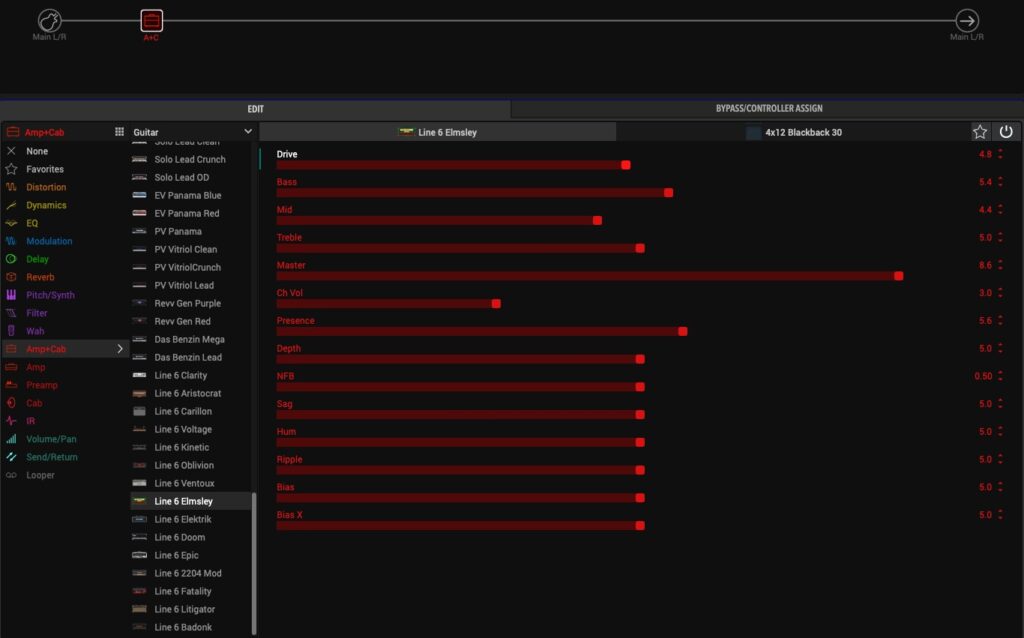
Task: Add the model to favorites with star icon
Action: [x=980, y=132]
